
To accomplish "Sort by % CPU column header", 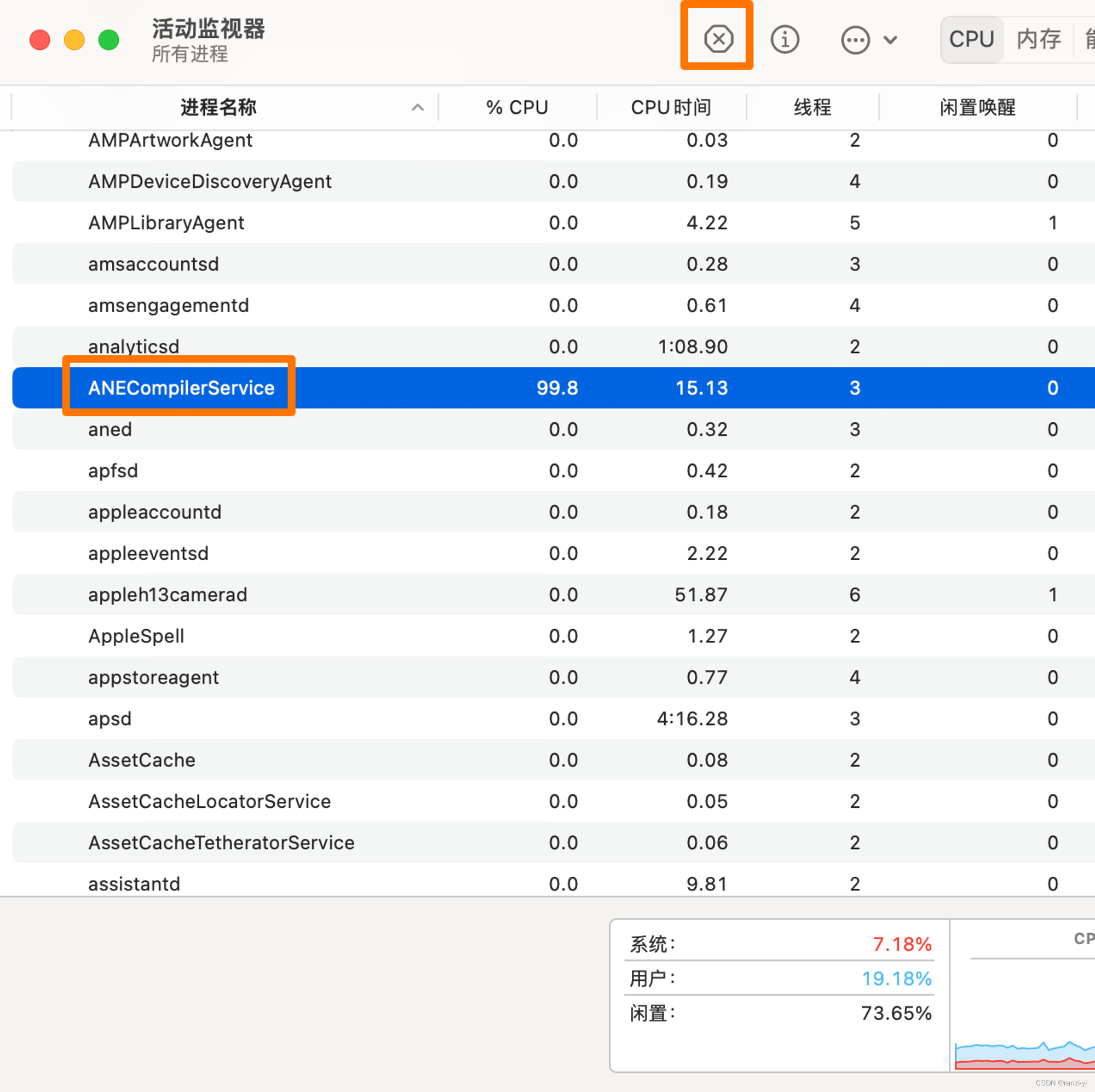I will click(x=516, y=107).
